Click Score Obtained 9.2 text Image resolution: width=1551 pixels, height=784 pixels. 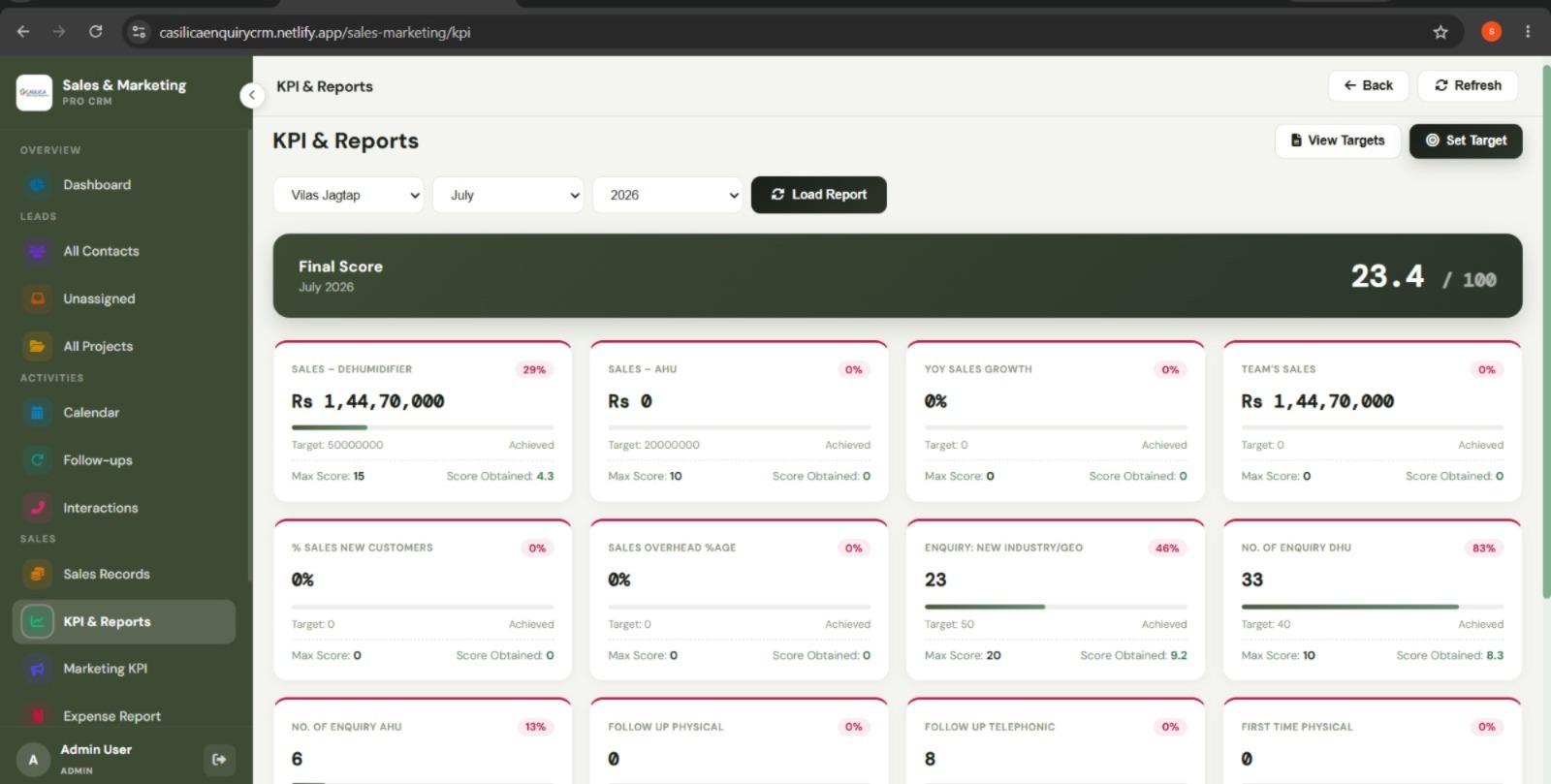pyautogui.click(x=1134, y=655)
